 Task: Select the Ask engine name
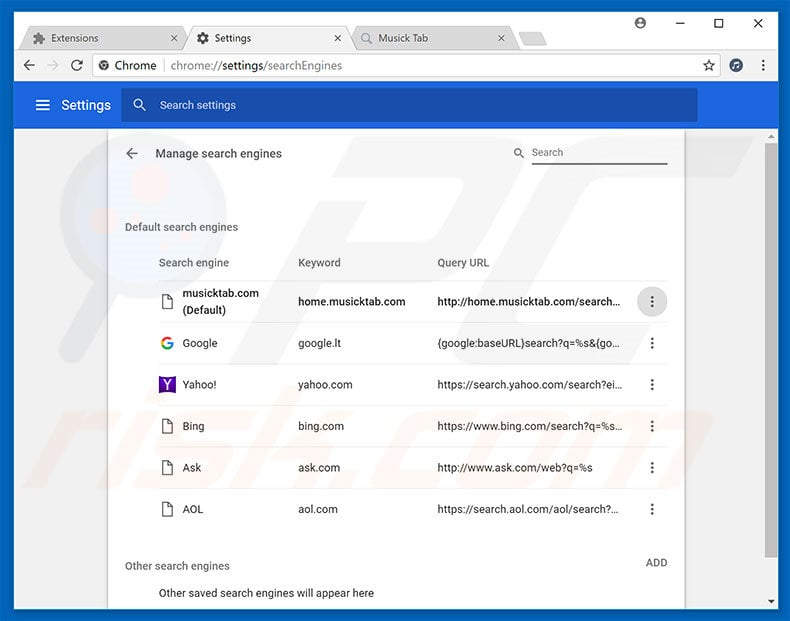click(191, 467)
